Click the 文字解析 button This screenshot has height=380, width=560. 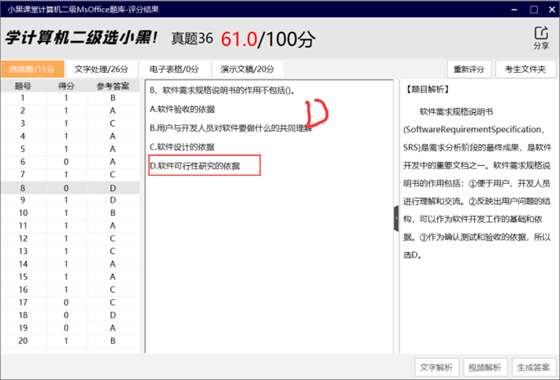(436, 367)
